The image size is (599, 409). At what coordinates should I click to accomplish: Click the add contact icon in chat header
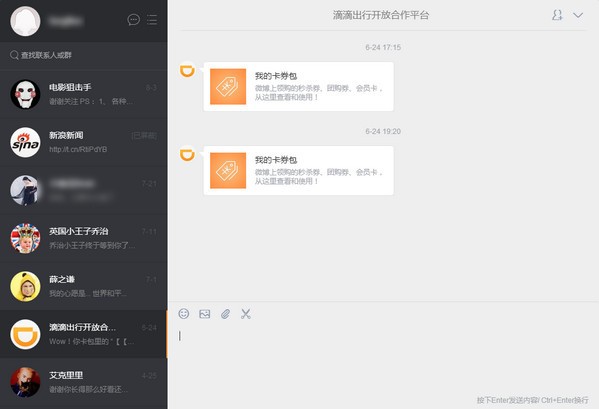557,15
